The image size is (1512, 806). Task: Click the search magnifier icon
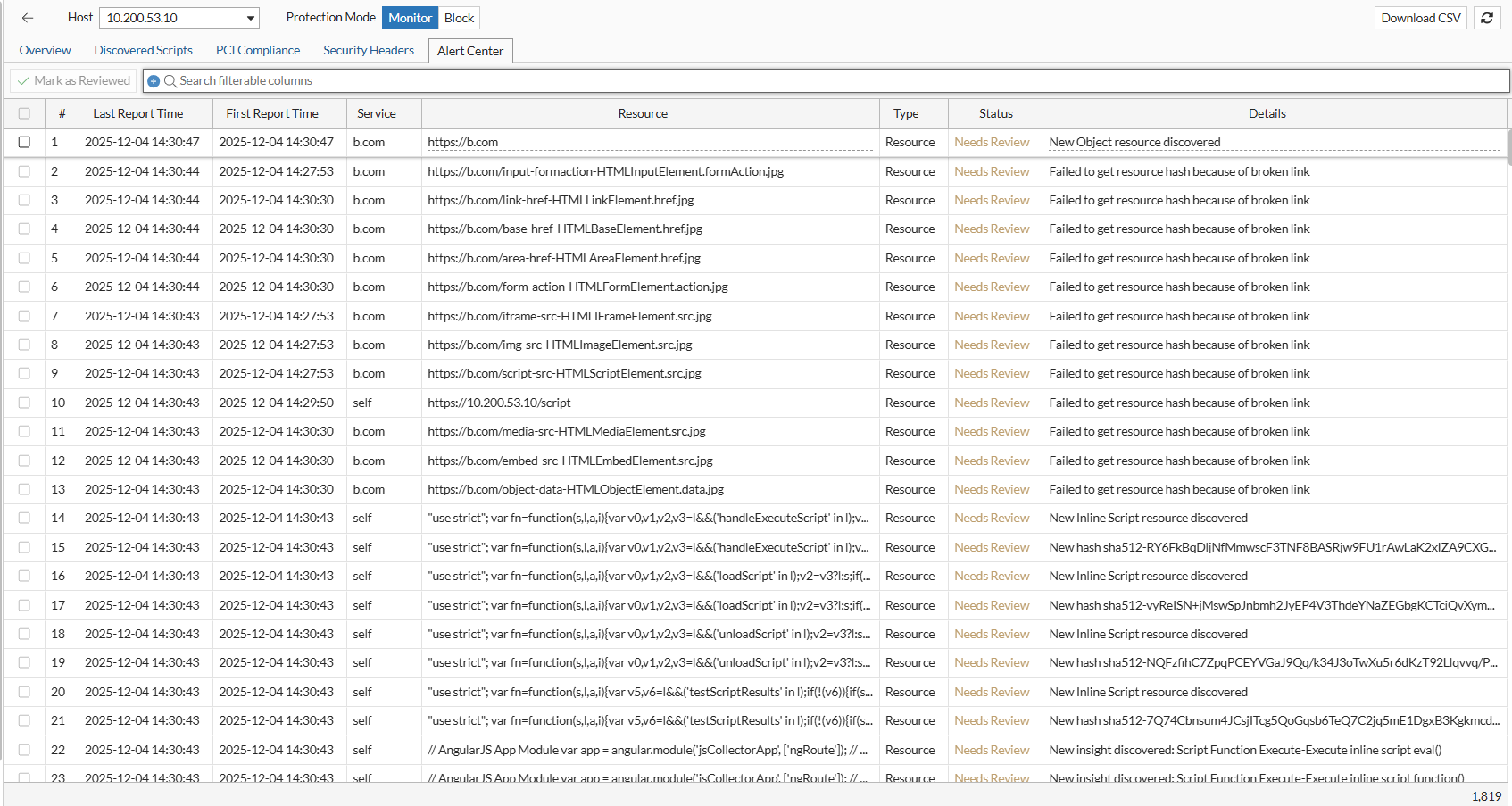[x=170, y=81]
